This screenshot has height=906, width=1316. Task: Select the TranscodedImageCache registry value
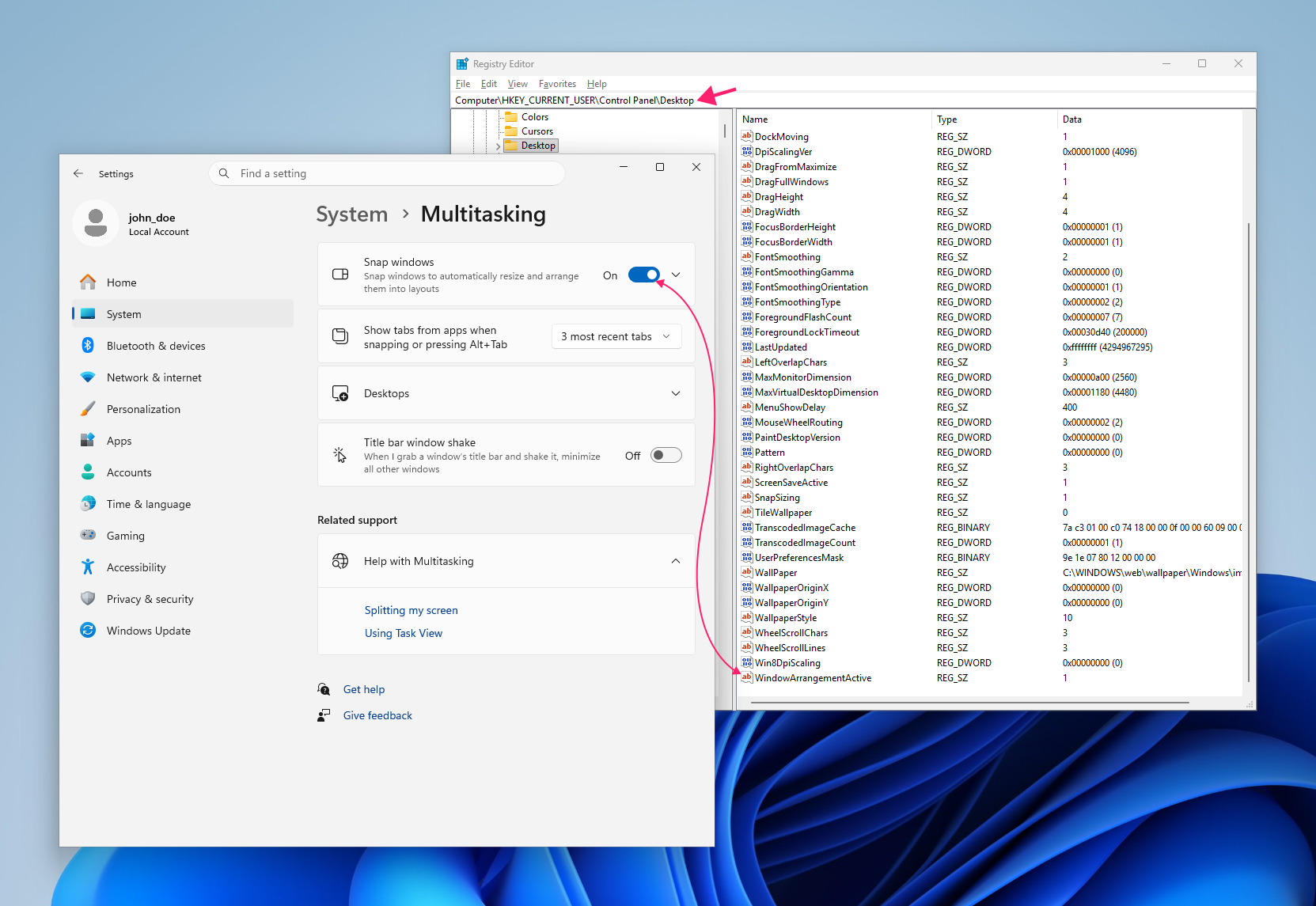click(805, 528)
